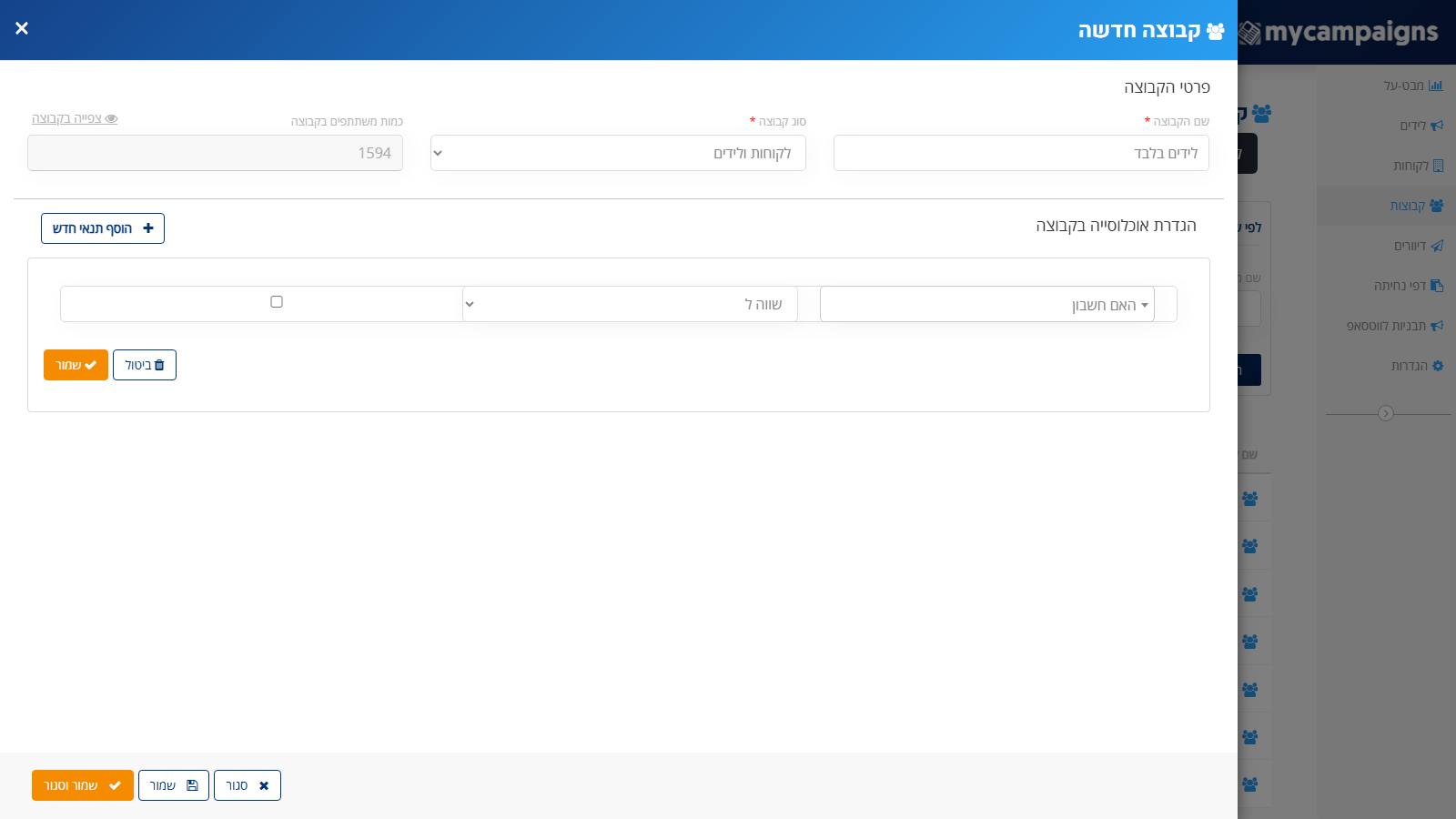The width and height of the screenshot is (1456, 819).
Task: Collapse the sidebar with the round chevron
Action: (x=1386, y=413)
